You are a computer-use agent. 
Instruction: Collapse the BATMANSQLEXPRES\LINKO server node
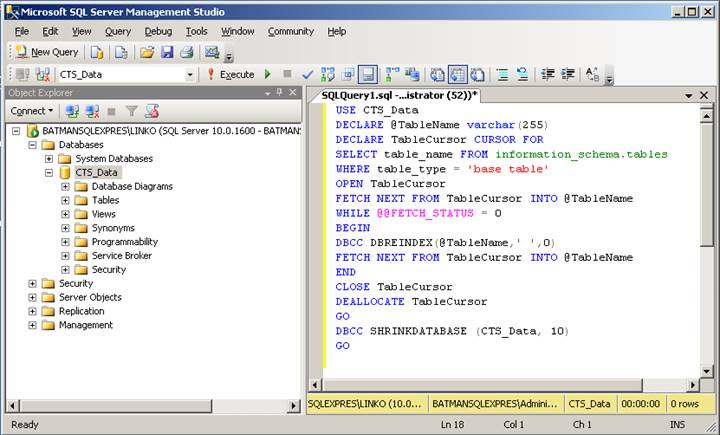(16, 131)
